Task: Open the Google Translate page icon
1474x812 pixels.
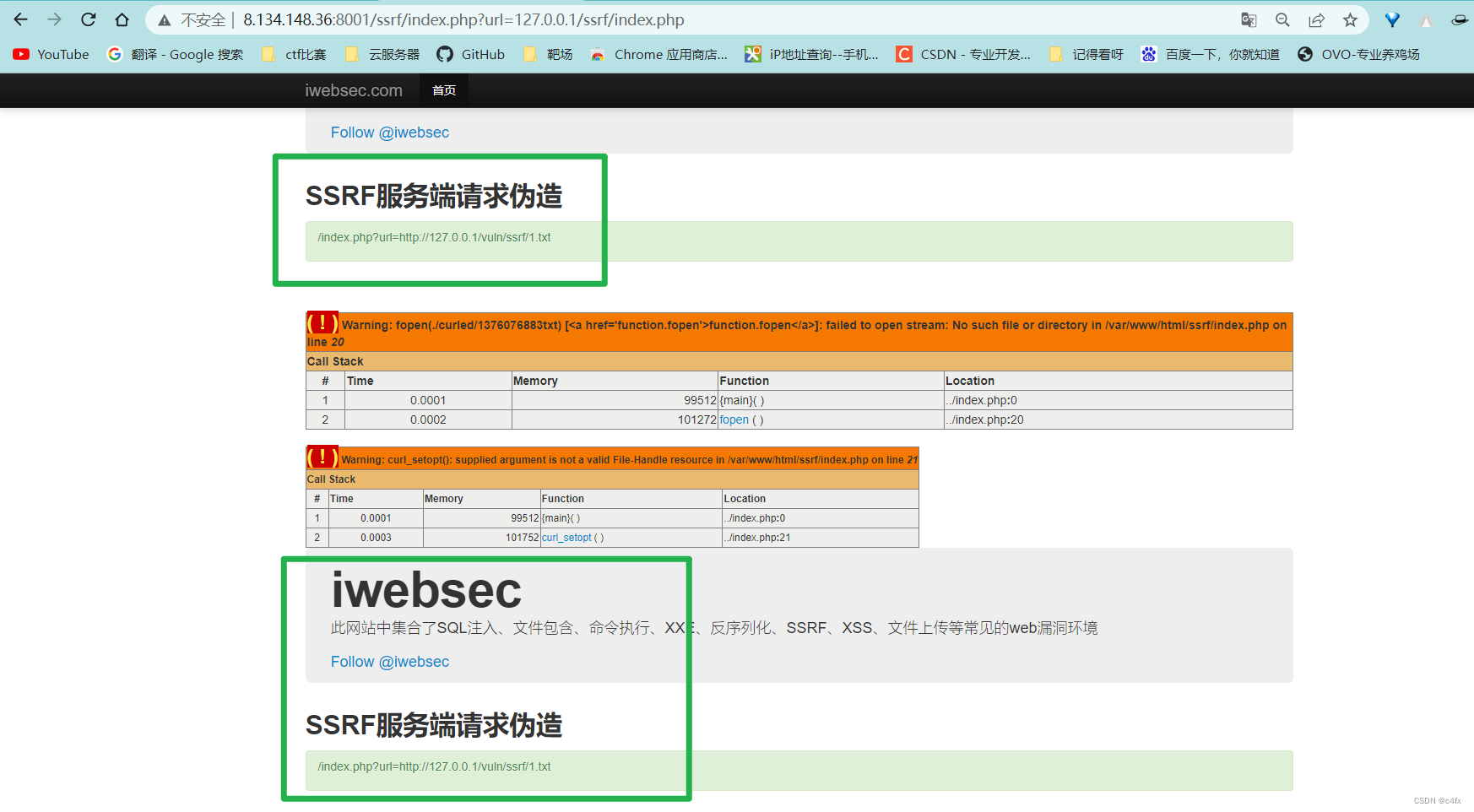Action: coord(1249,20)
